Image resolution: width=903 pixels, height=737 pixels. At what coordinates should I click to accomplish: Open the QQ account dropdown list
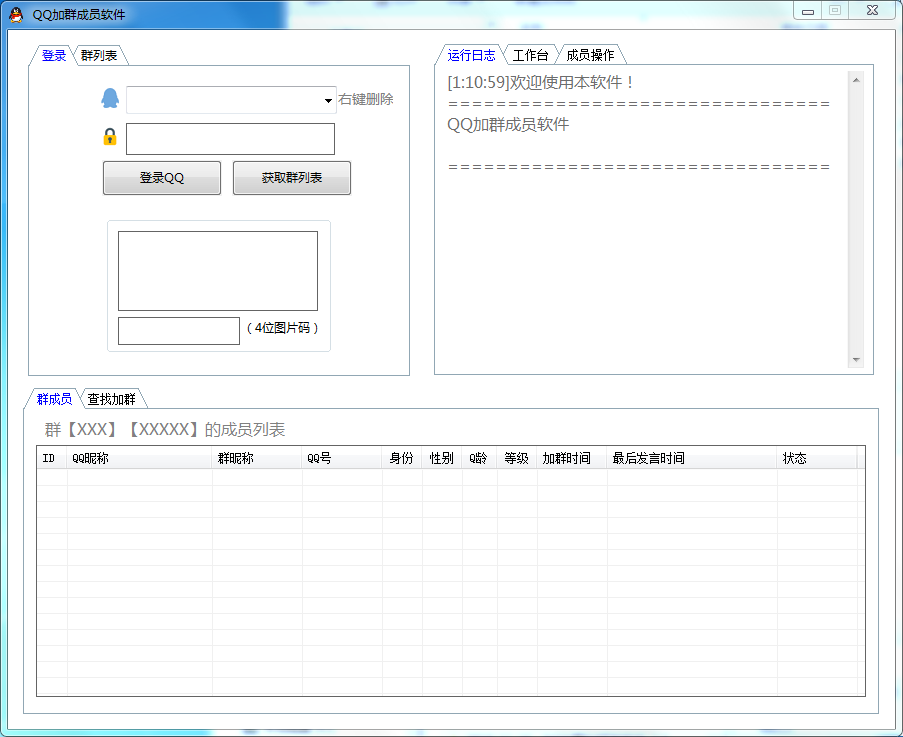pyautogui.click(x=328, y=100)
